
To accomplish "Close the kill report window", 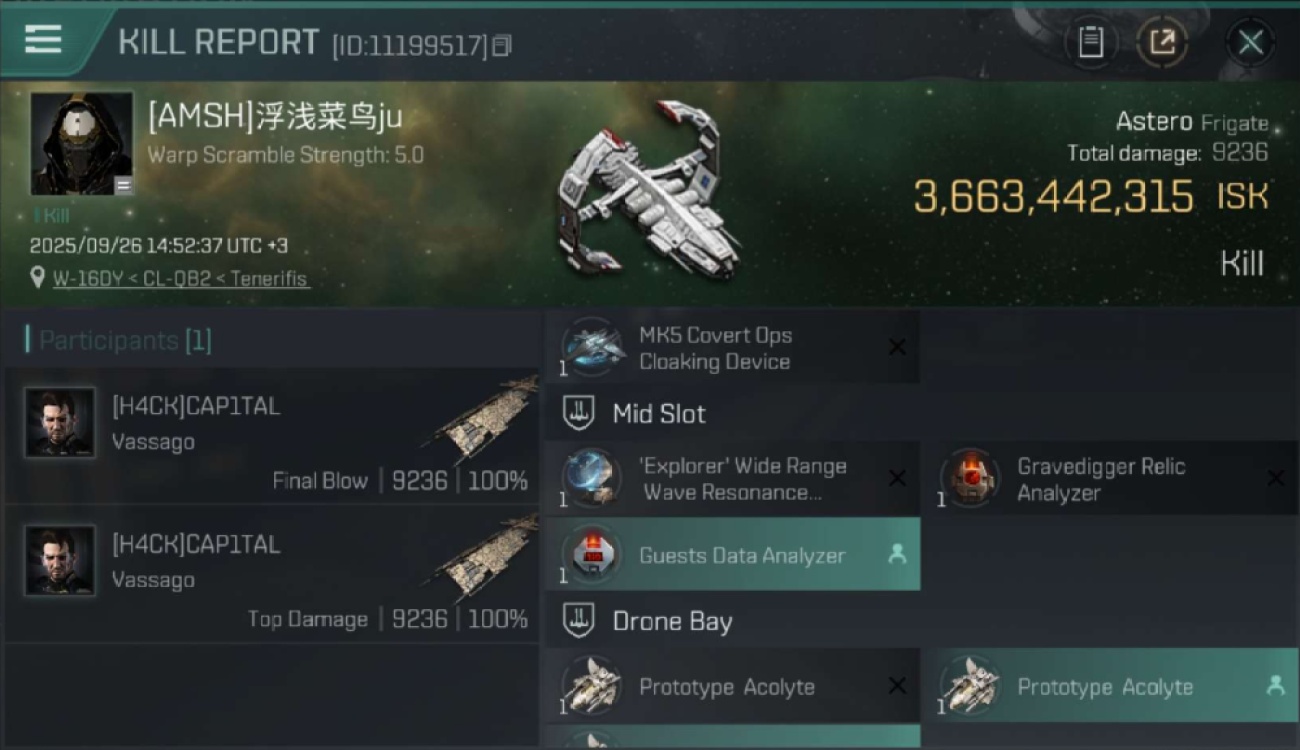I will (x=1250, y=43).
